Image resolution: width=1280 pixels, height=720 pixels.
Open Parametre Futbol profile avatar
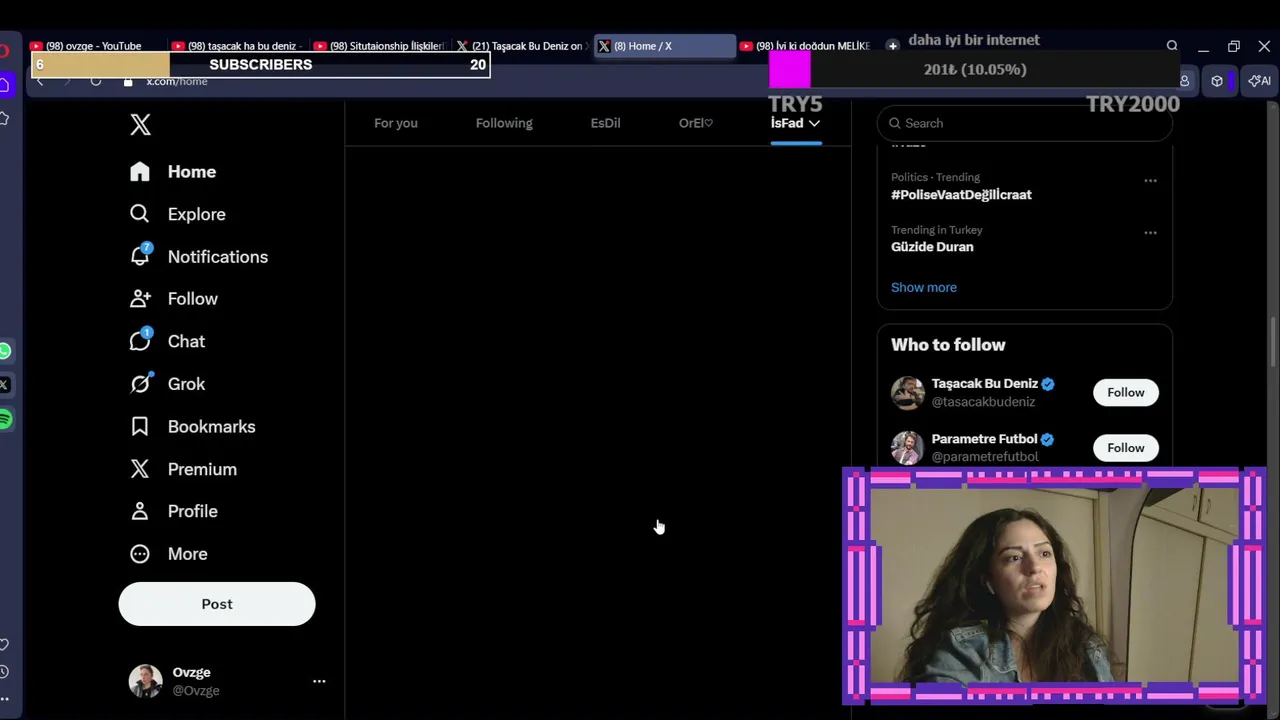(908, 447)
